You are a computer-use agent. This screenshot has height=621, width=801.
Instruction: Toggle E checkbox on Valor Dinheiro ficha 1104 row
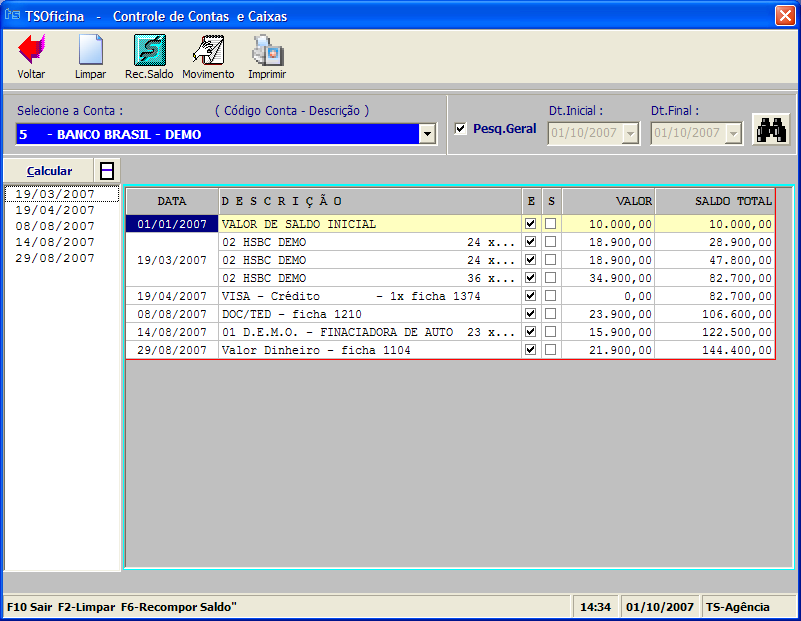coord(530,350)
